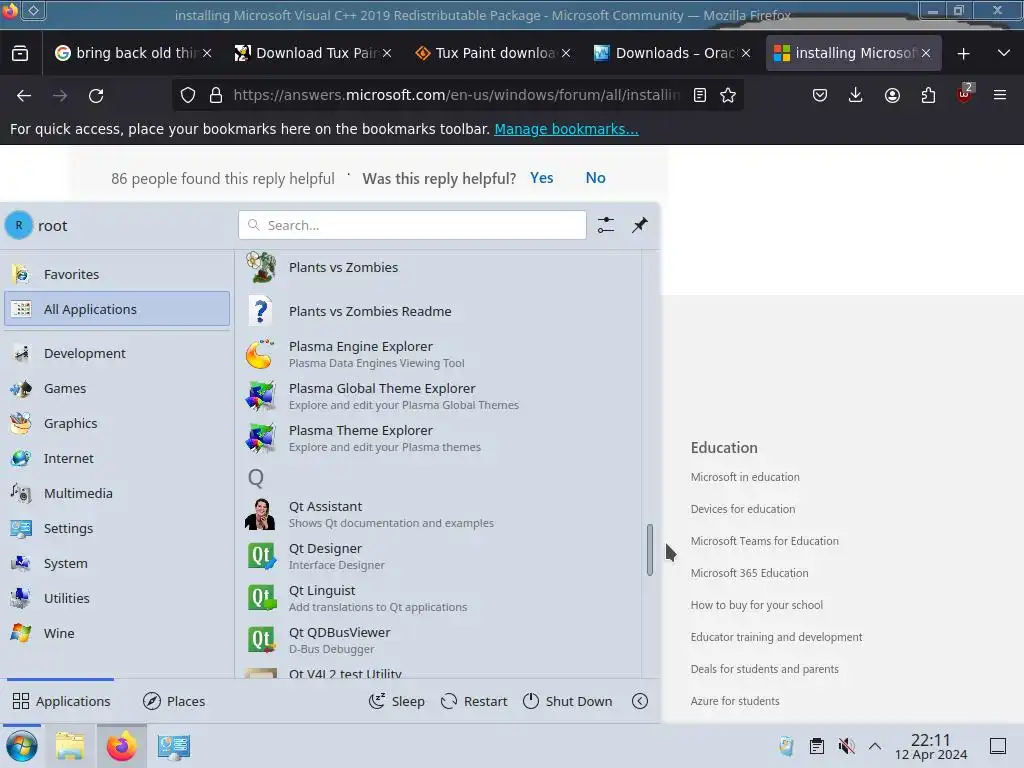The image size is (1024, 768).
Task: Click the site lock icon
Action: coord(216,95)
